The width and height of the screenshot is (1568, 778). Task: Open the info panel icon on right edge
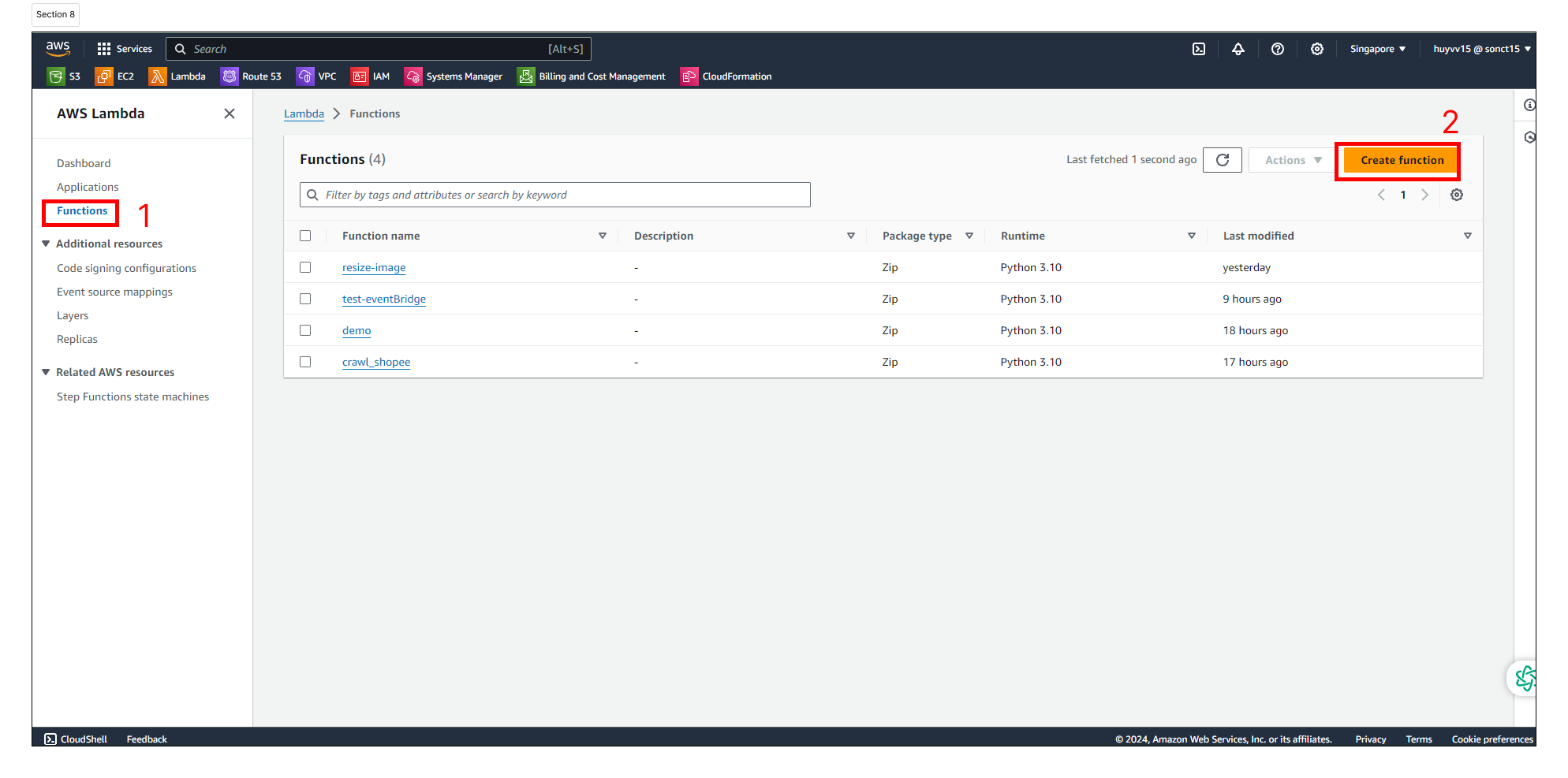click(x=1529, y=105)
